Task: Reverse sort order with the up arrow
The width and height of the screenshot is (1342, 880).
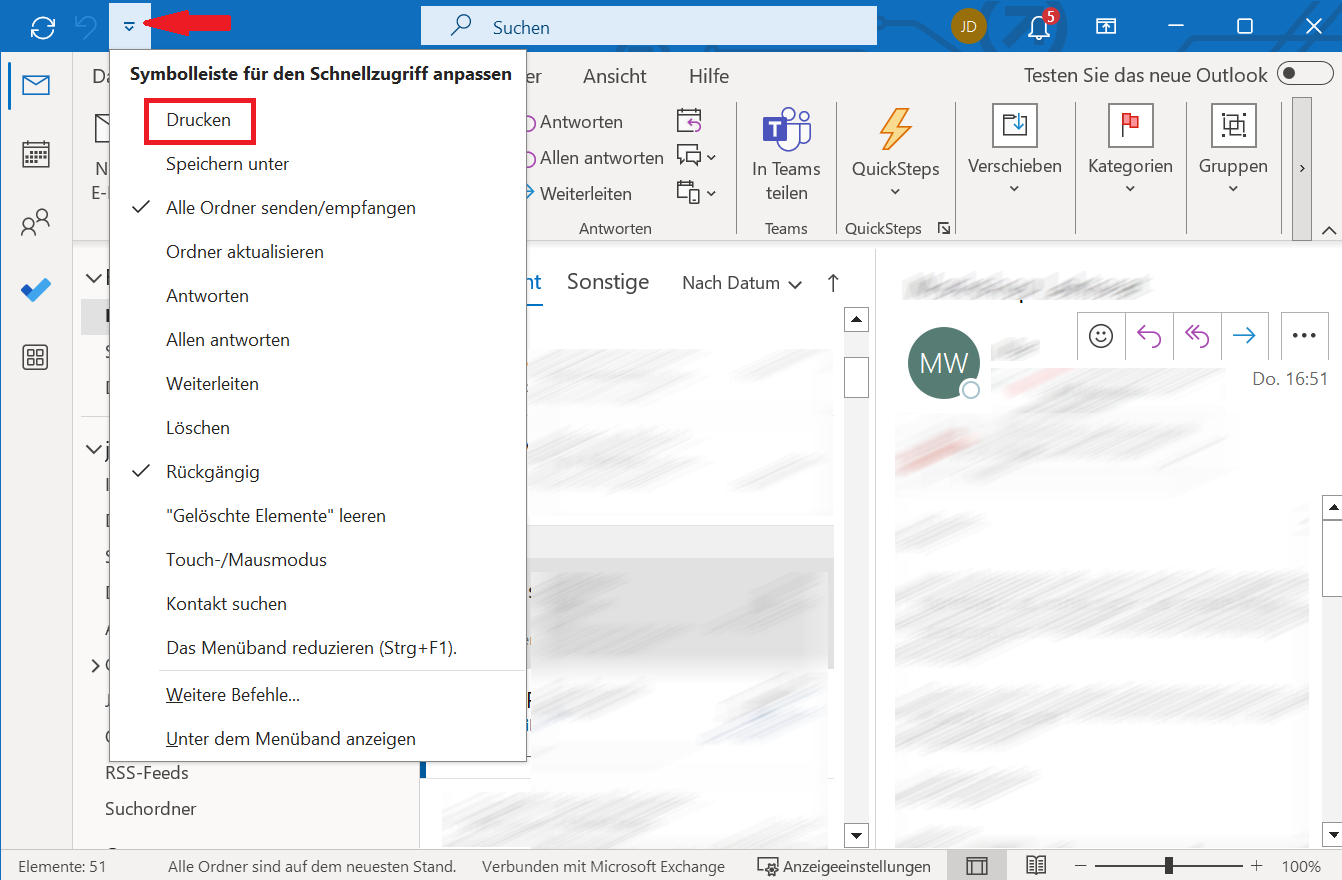Action: coord(833,283)
